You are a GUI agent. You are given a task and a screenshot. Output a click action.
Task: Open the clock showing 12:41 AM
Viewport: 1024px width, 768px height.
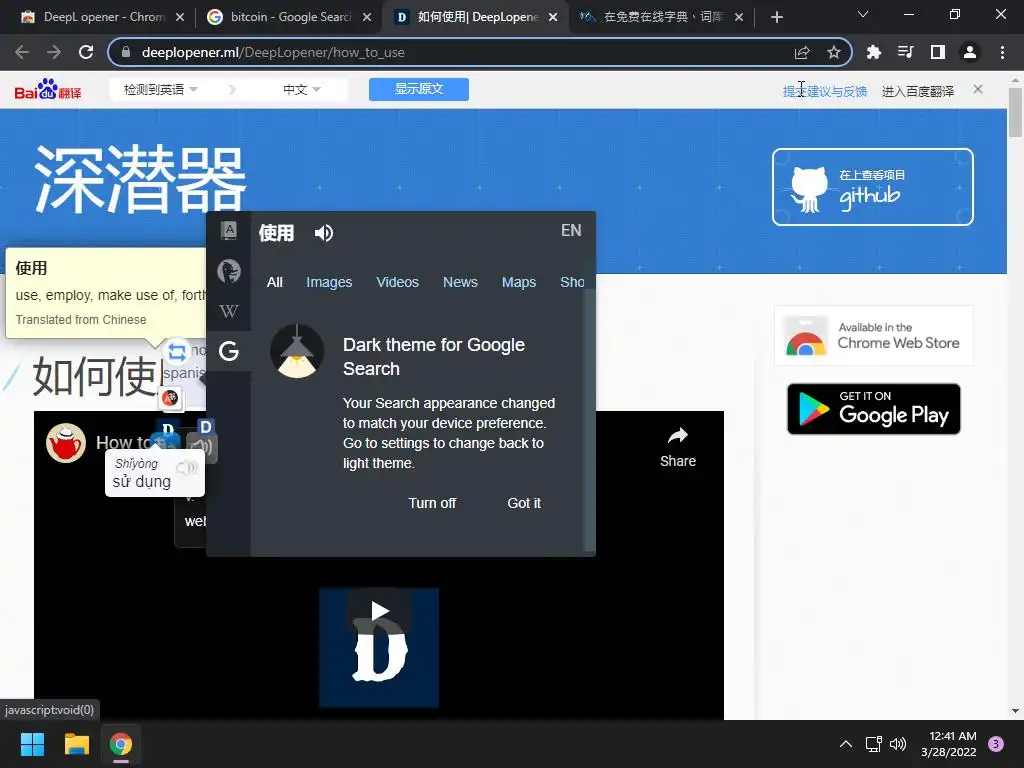pyautogui.click(x=949, y=744)
